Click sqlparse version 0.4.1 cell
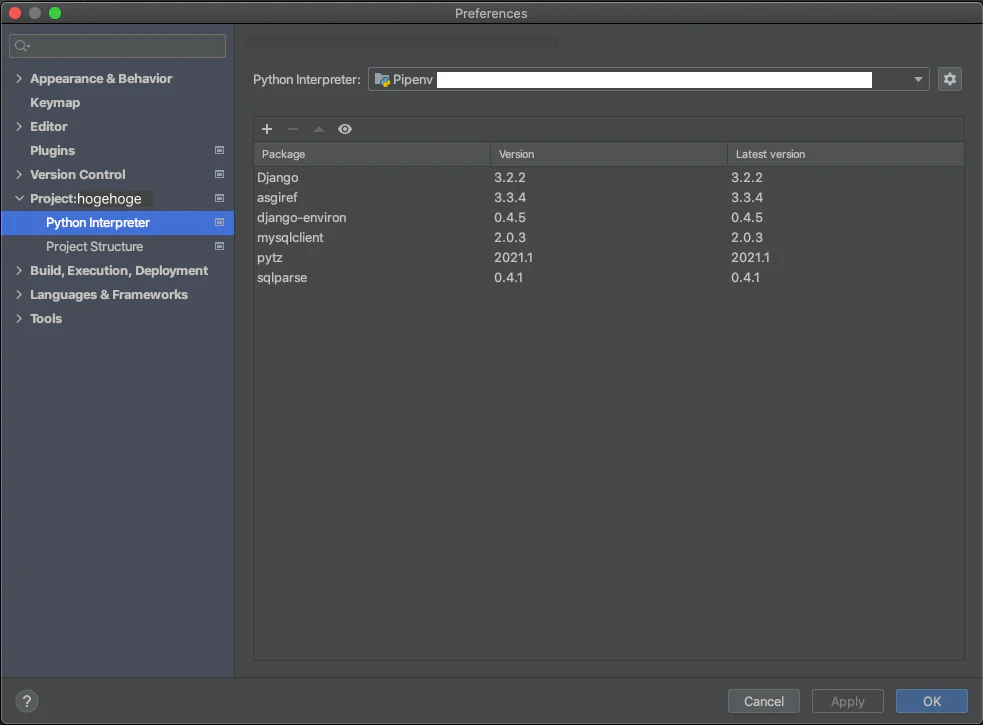Viewport: 983px width, 725px height. [x=508, y=278]
